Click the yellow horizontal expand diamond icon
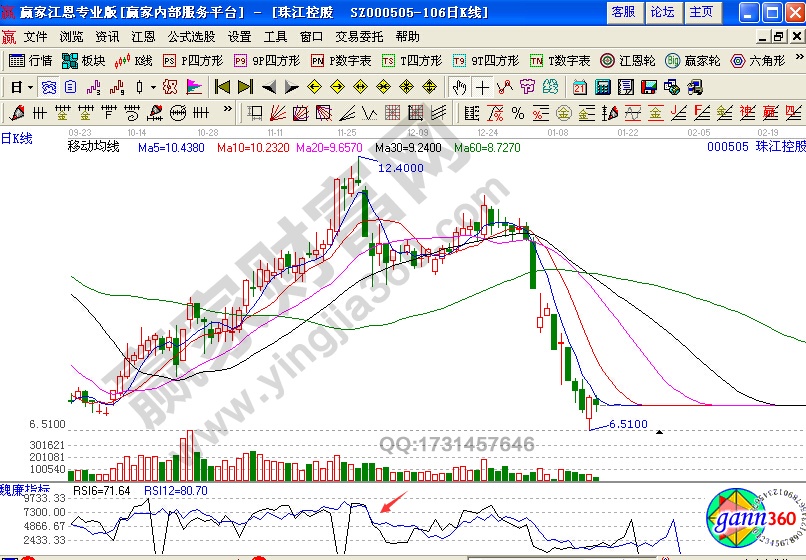Image resolution: width=806 pixels, height=560 pixels. [360, 87]
